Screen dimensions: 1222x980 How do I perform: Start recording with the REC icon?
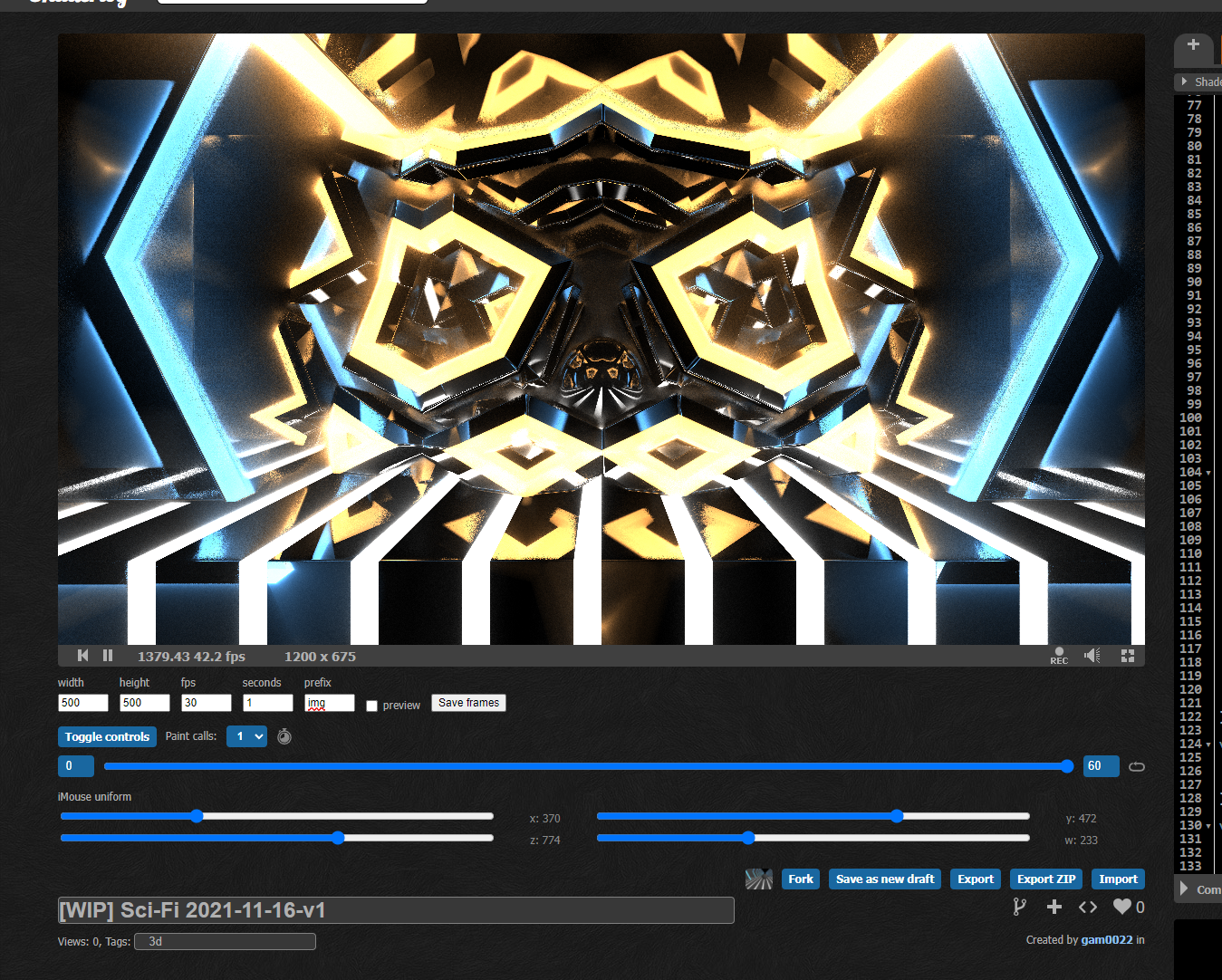[1059, 656]
